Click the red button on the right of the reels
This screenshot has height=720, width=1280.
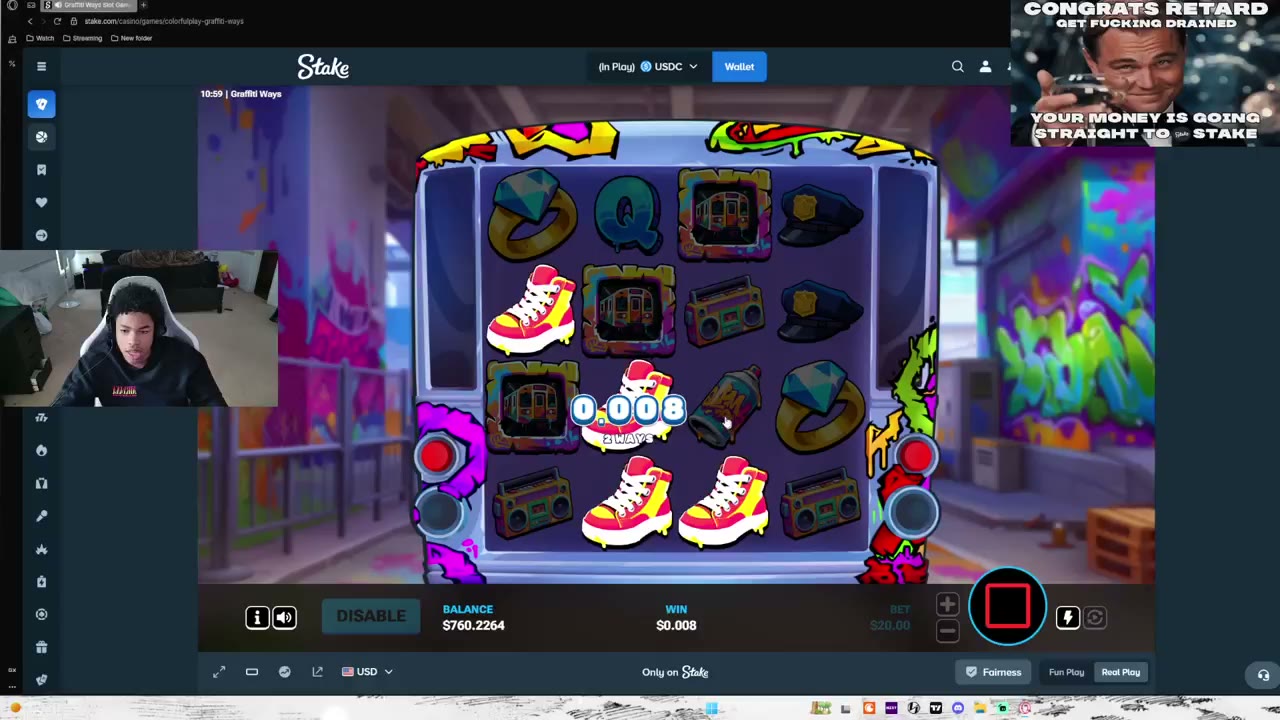(x=915, y=456)
